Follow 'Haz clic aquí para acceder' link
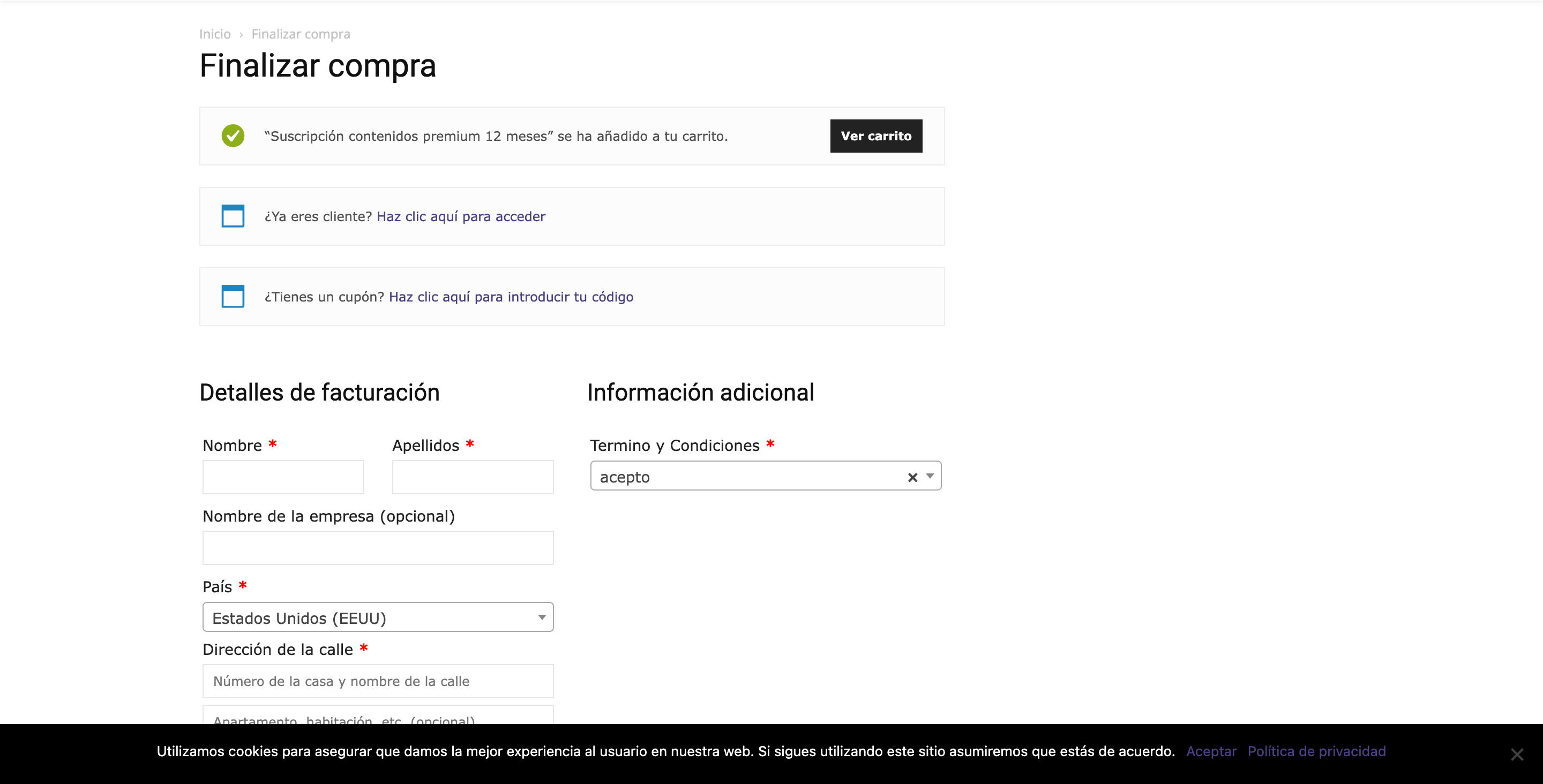The width and height of the screenshot is (1543, 784). tap(461, 217)
